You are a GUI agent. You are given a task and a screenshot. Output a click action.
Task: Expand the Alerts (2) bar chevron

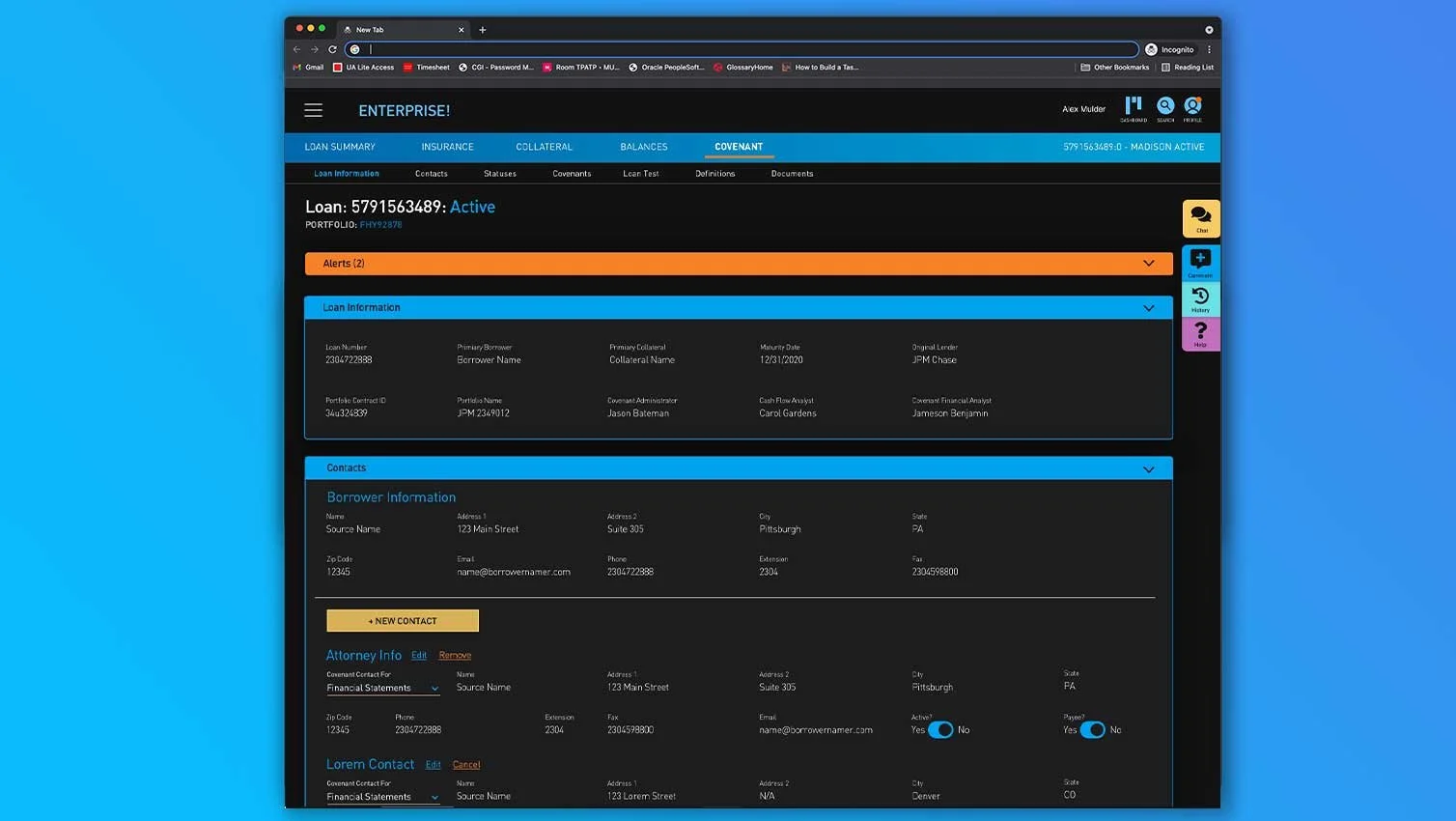[1149, 264]
